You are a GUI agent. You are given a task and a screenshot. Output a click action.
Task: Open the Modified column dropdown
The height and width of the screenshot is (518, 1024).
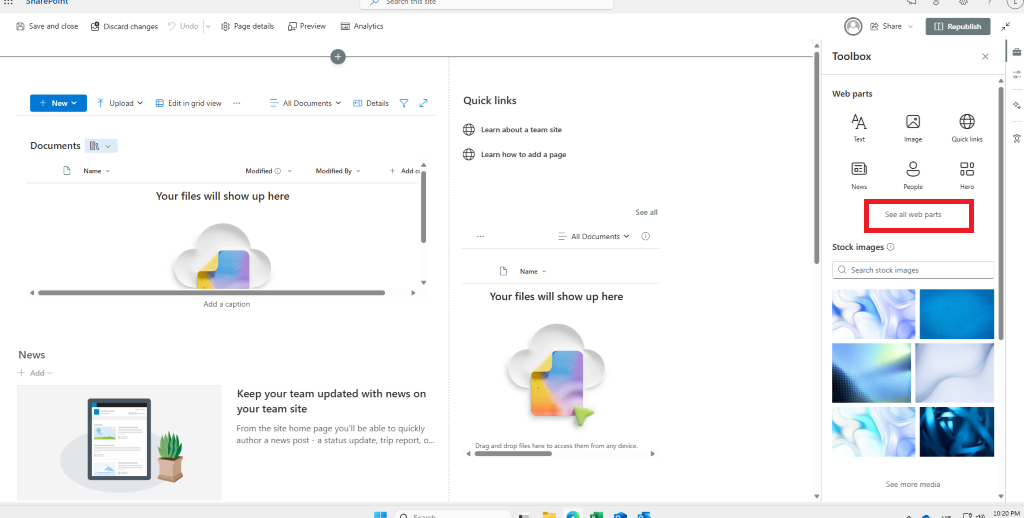289,171
